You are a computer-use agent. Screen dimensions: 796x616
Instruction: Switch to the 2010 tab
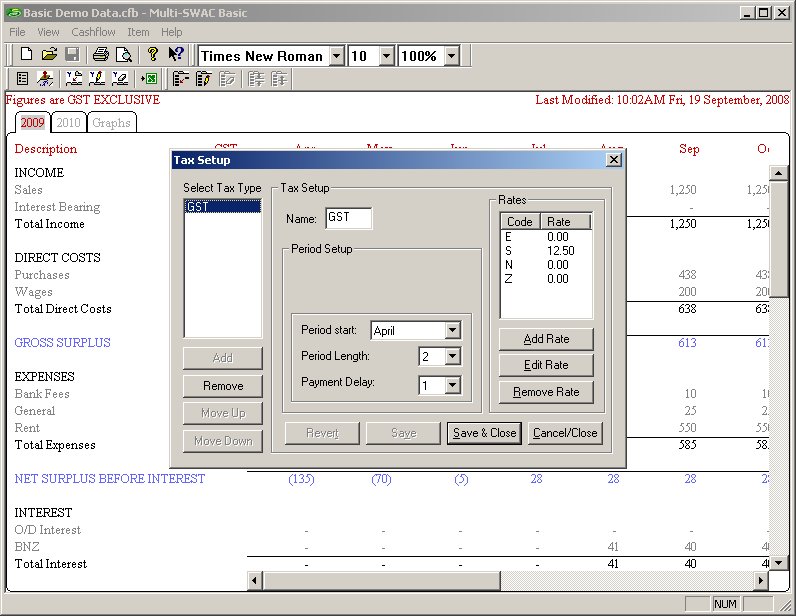click(69, 122)
